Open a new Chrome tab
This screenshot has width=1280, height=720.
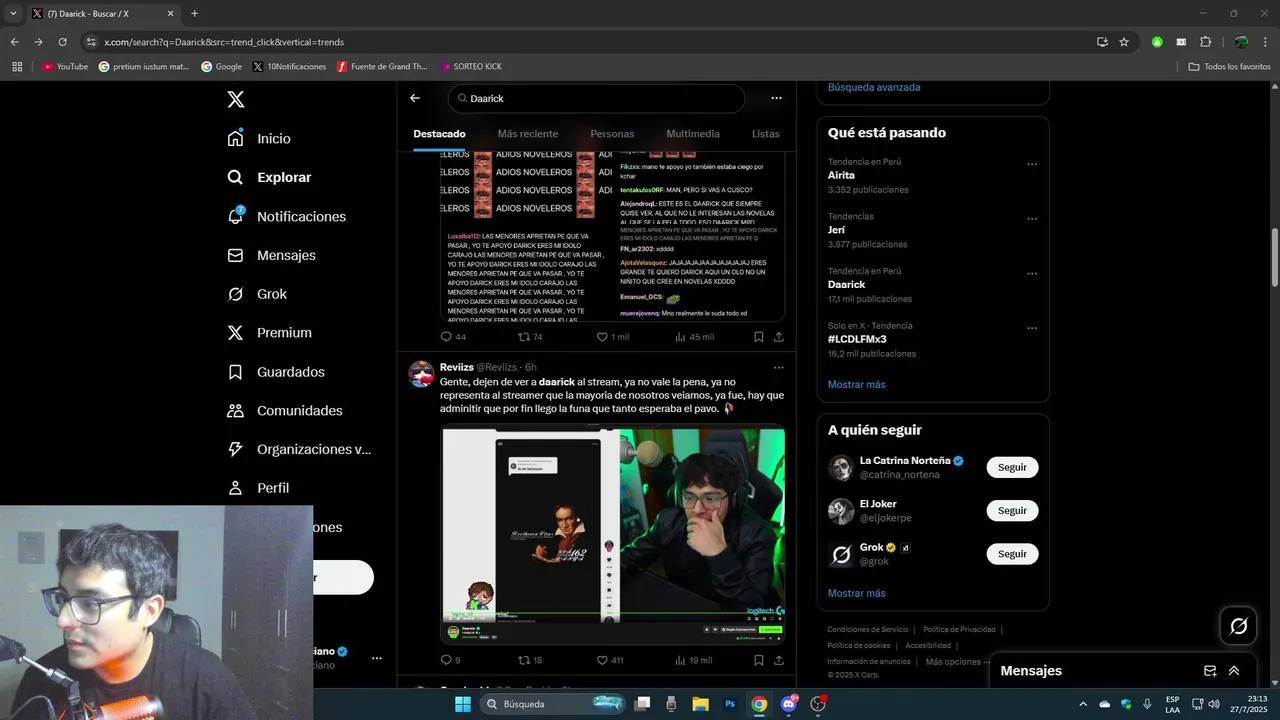194,14
